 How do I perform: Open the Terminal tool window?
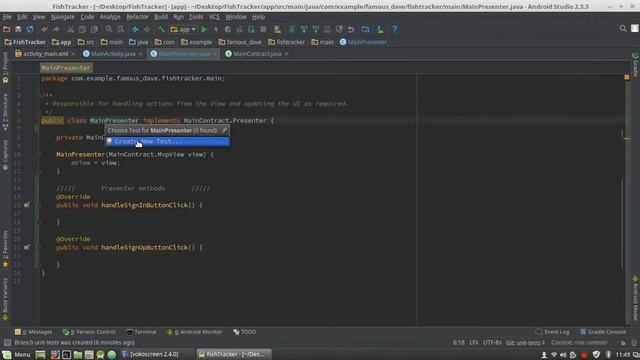(x=141, y=332)
